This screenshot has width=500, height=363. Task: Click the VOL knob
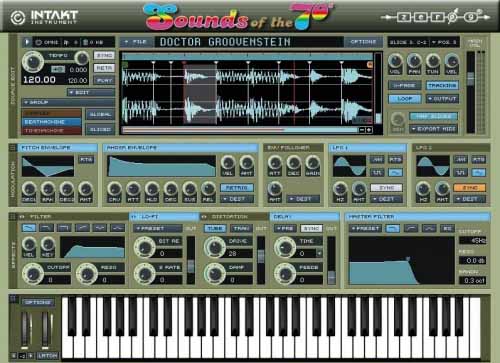click(x=395, y=62)
